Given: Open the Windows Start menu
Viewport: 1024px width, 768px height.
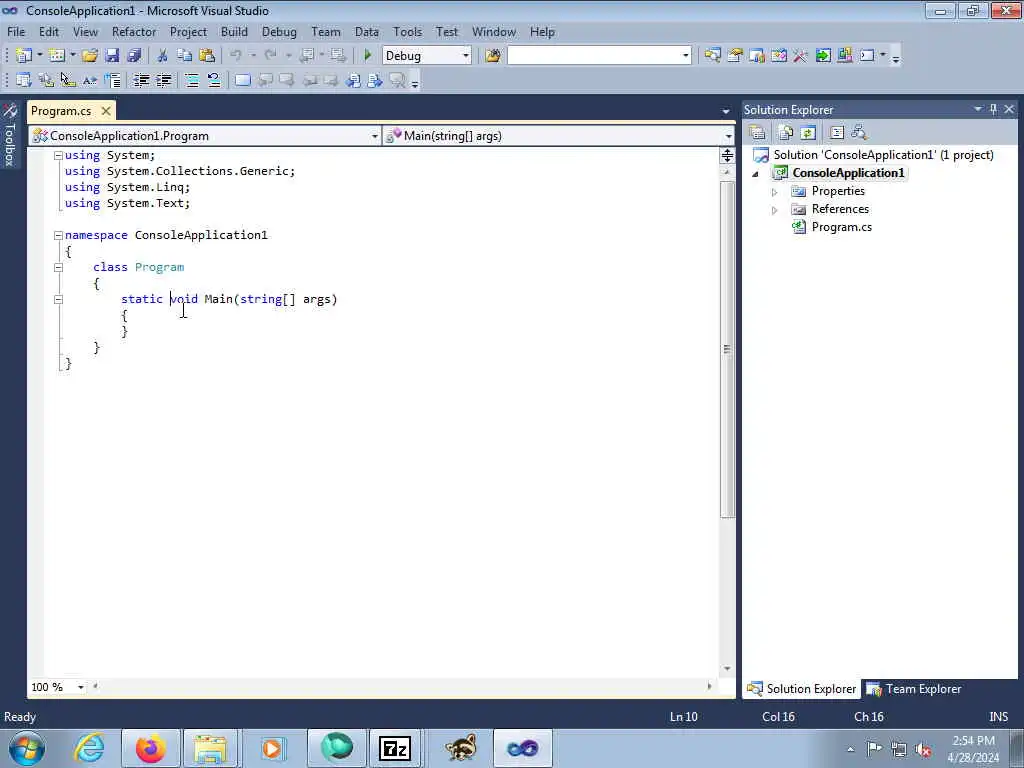Looking at the screenshot, I should coord(27,748).
